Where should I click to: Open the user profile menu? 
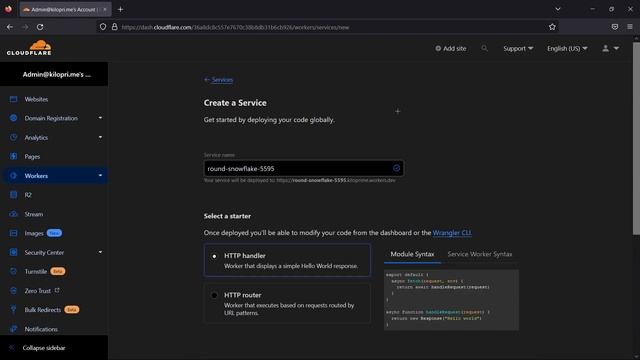(611, 48)
